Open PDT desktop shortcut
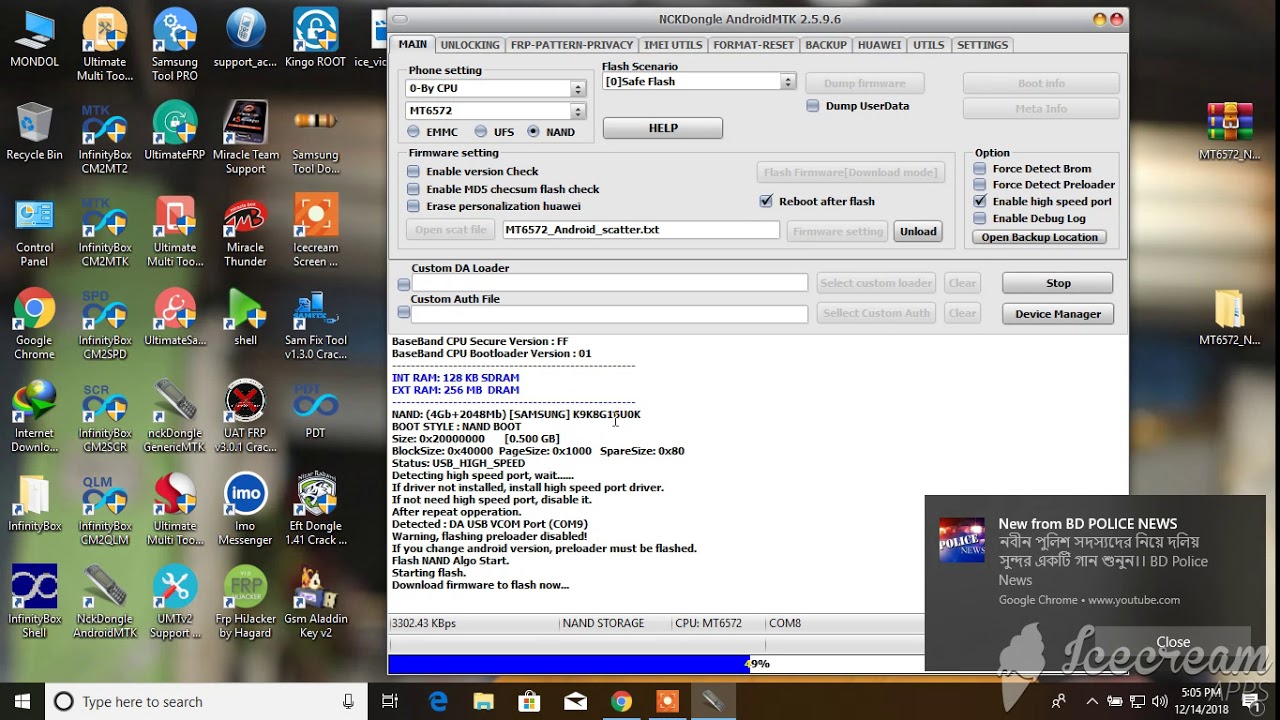The height and width of the screenshot is (720, 1280). pyautogui.click(x=315, y=411)
